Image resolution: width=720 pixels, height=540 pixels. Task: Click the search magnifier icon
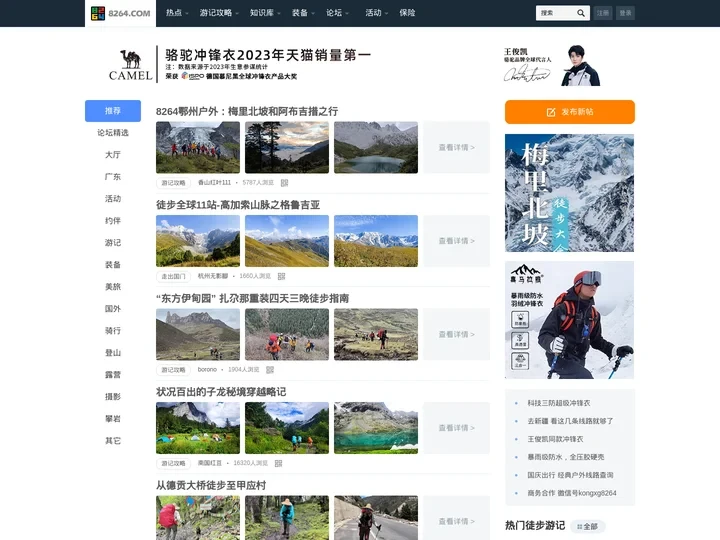point(581,13)
